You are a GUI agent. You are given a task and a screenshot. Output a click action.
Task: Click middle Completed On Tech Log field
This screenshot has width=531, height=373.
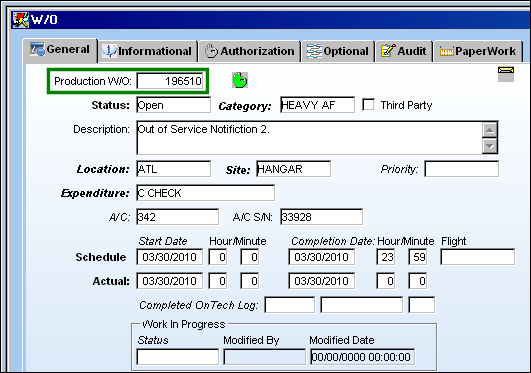tap(362, 305)
